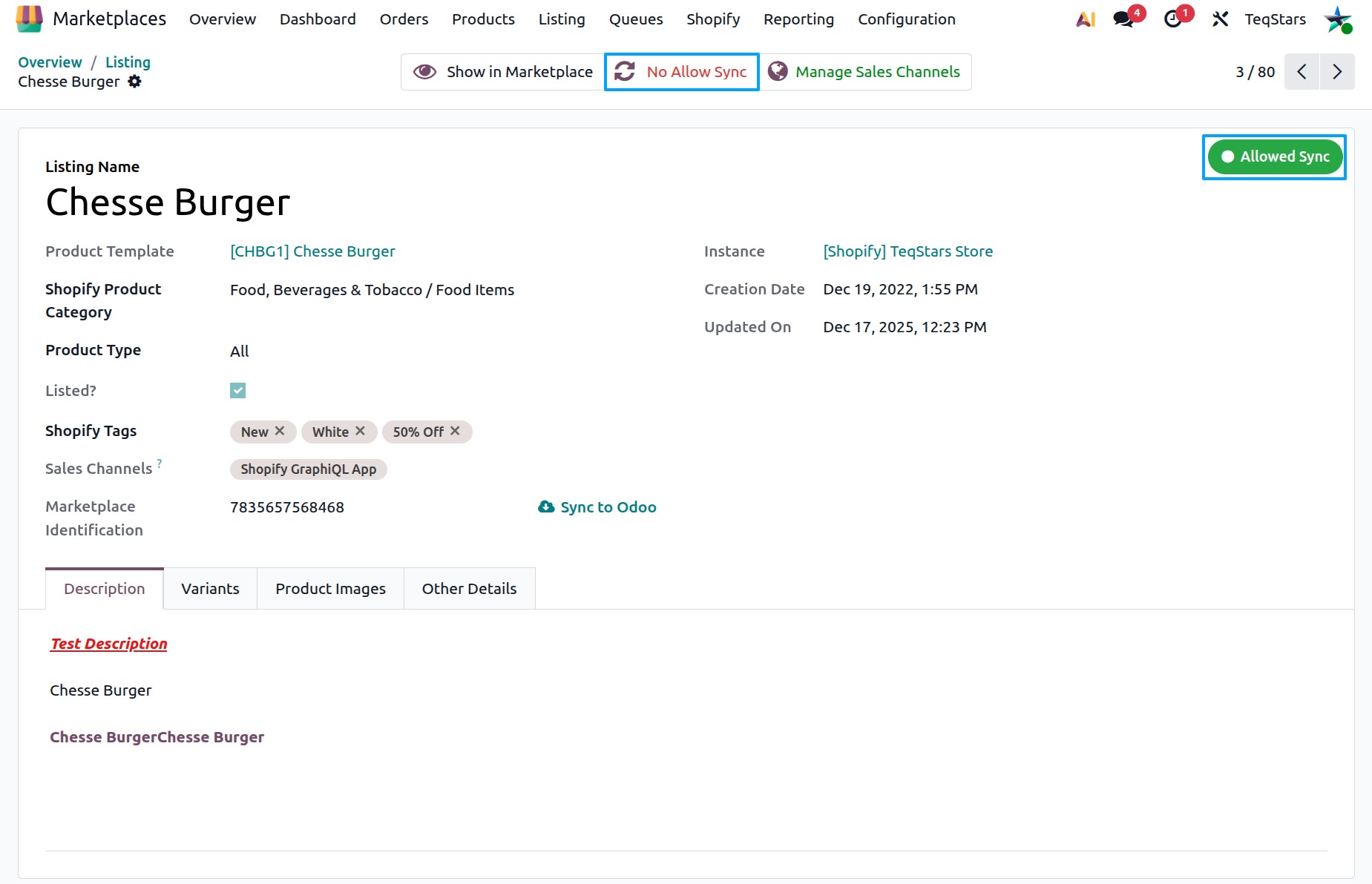
Task: Click the cloud download icon for Sync to Odoo
Action: pyautogui.click(x=546, y=507)
